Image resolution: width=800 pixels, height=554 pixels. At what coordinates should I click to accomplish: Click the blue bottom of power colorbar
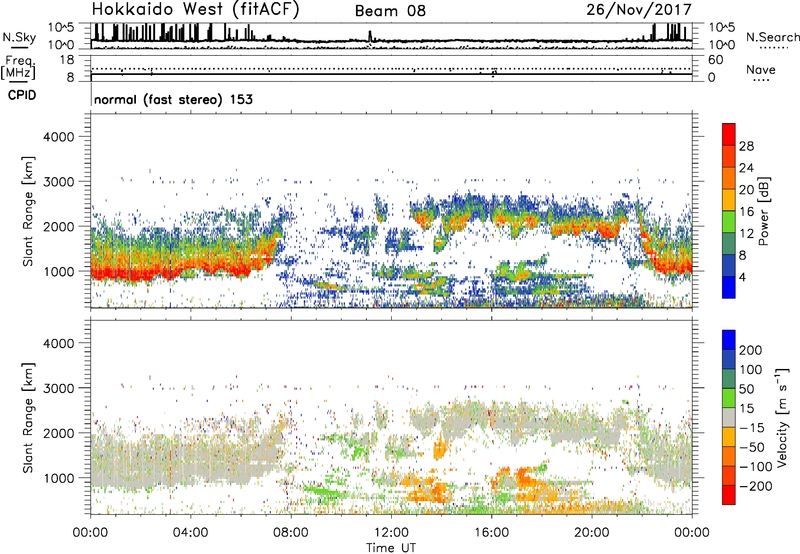pos(729,287)
